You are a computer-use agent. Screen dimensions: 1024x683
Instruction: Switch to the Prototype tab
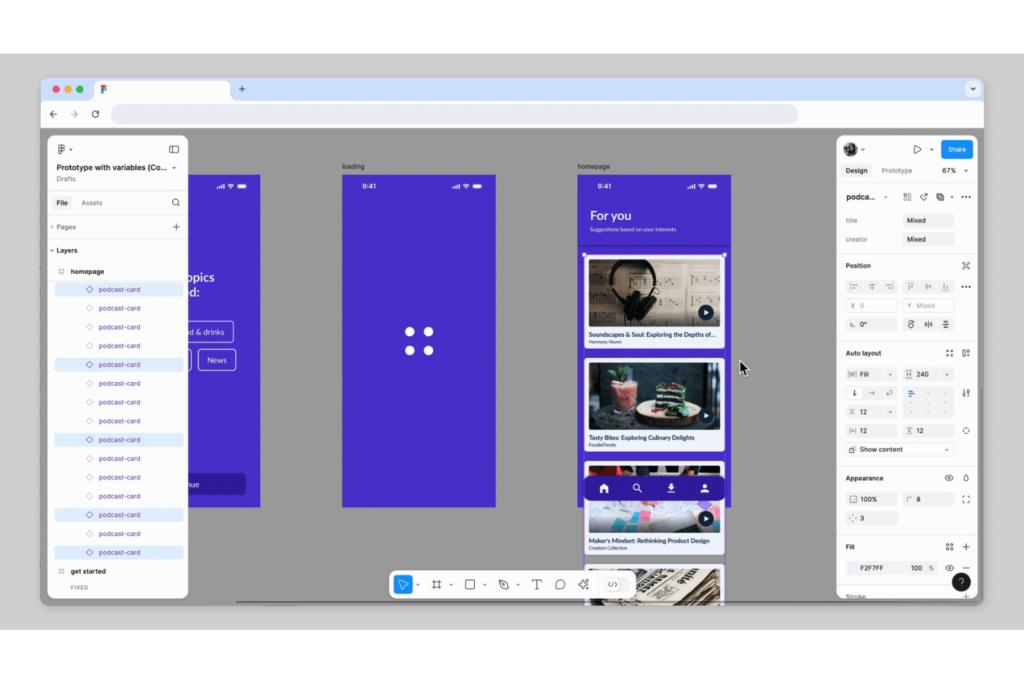point(897,170)
